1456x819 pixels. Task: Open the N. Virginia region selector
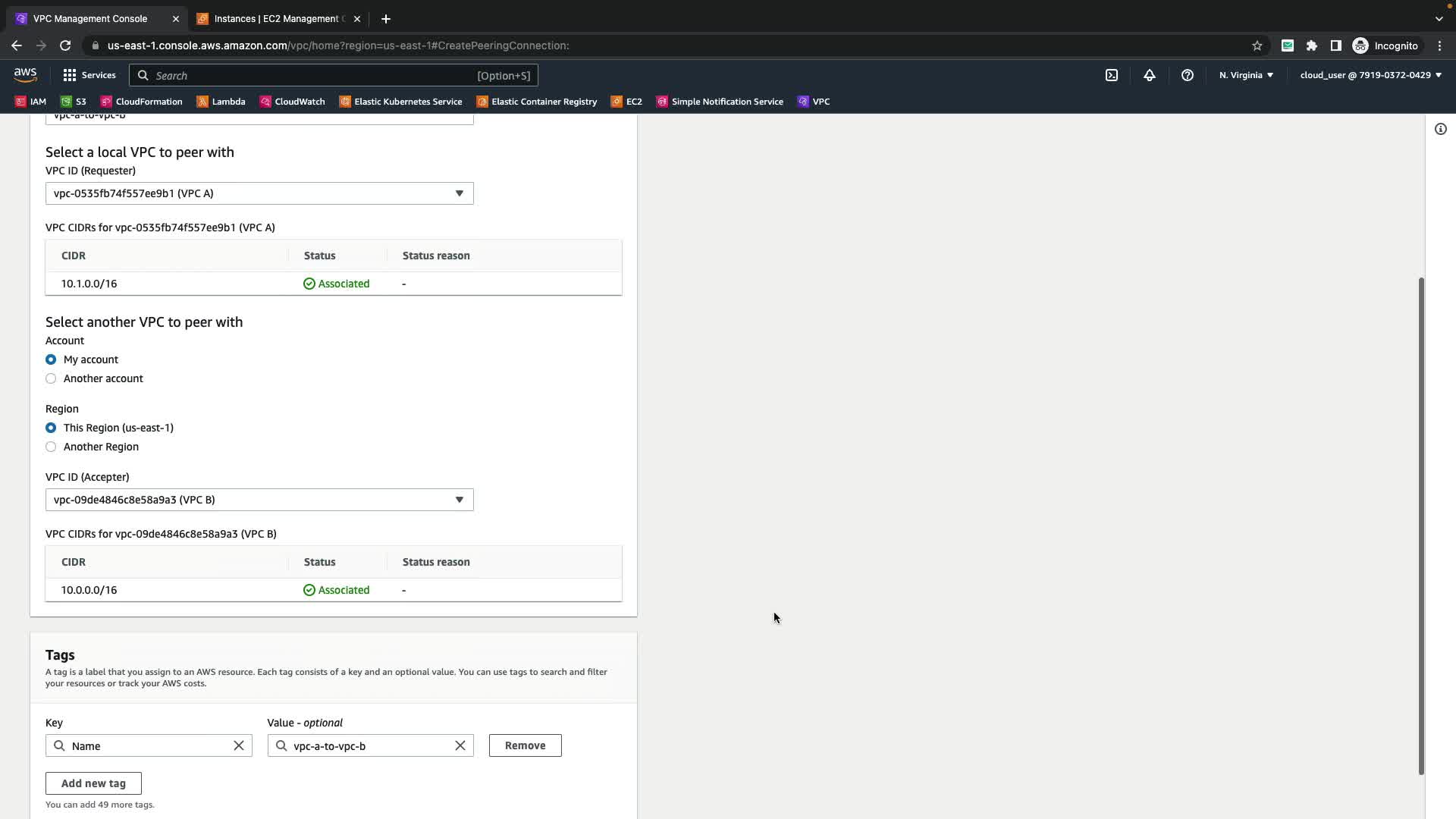[x=1245, y=75]
